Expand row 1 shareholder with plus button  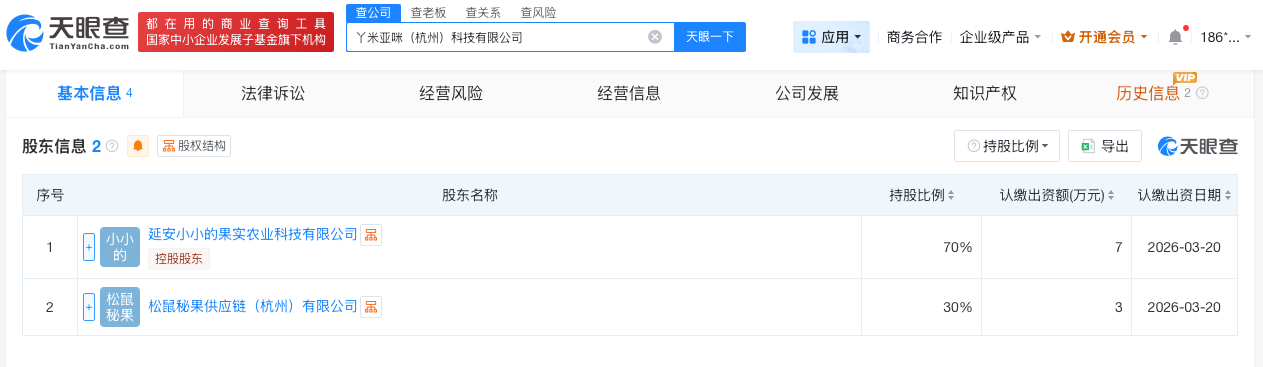89,247
